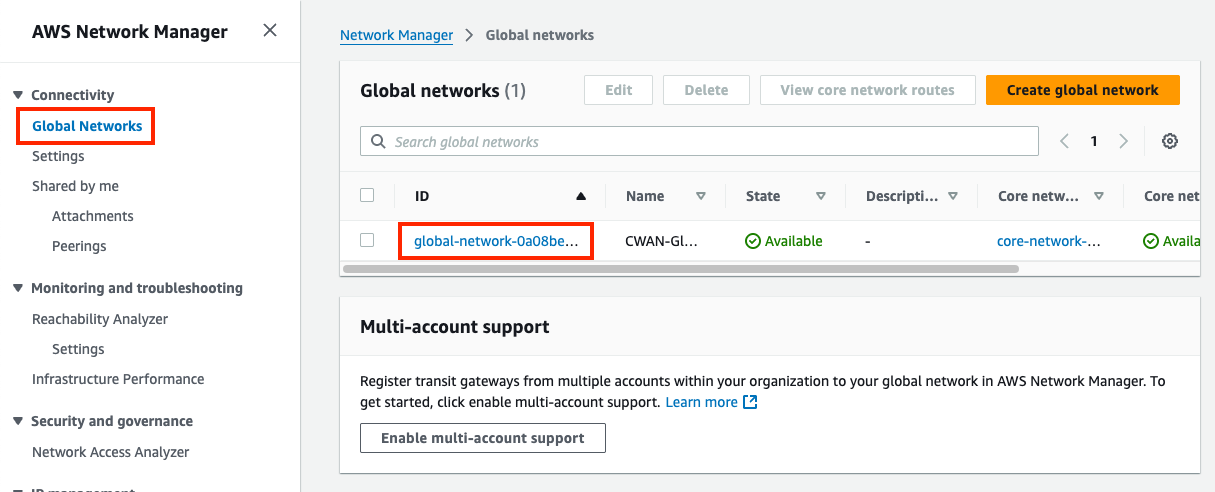
Task: Open global-network-0a08be link
Action: coord(496,241)
